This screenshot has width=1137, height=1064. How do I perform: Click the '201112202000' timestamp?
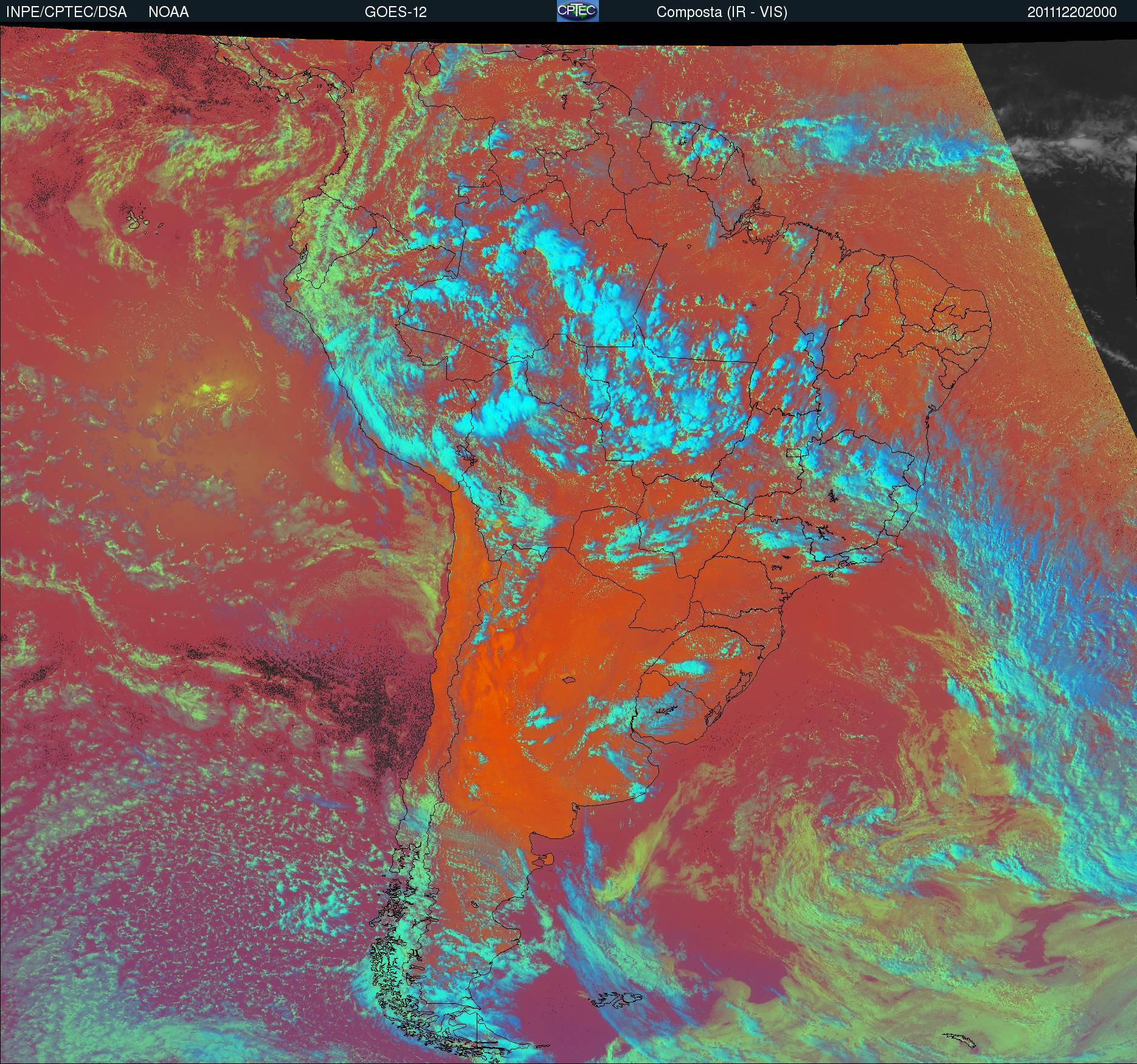click(x=1072, y=12)
